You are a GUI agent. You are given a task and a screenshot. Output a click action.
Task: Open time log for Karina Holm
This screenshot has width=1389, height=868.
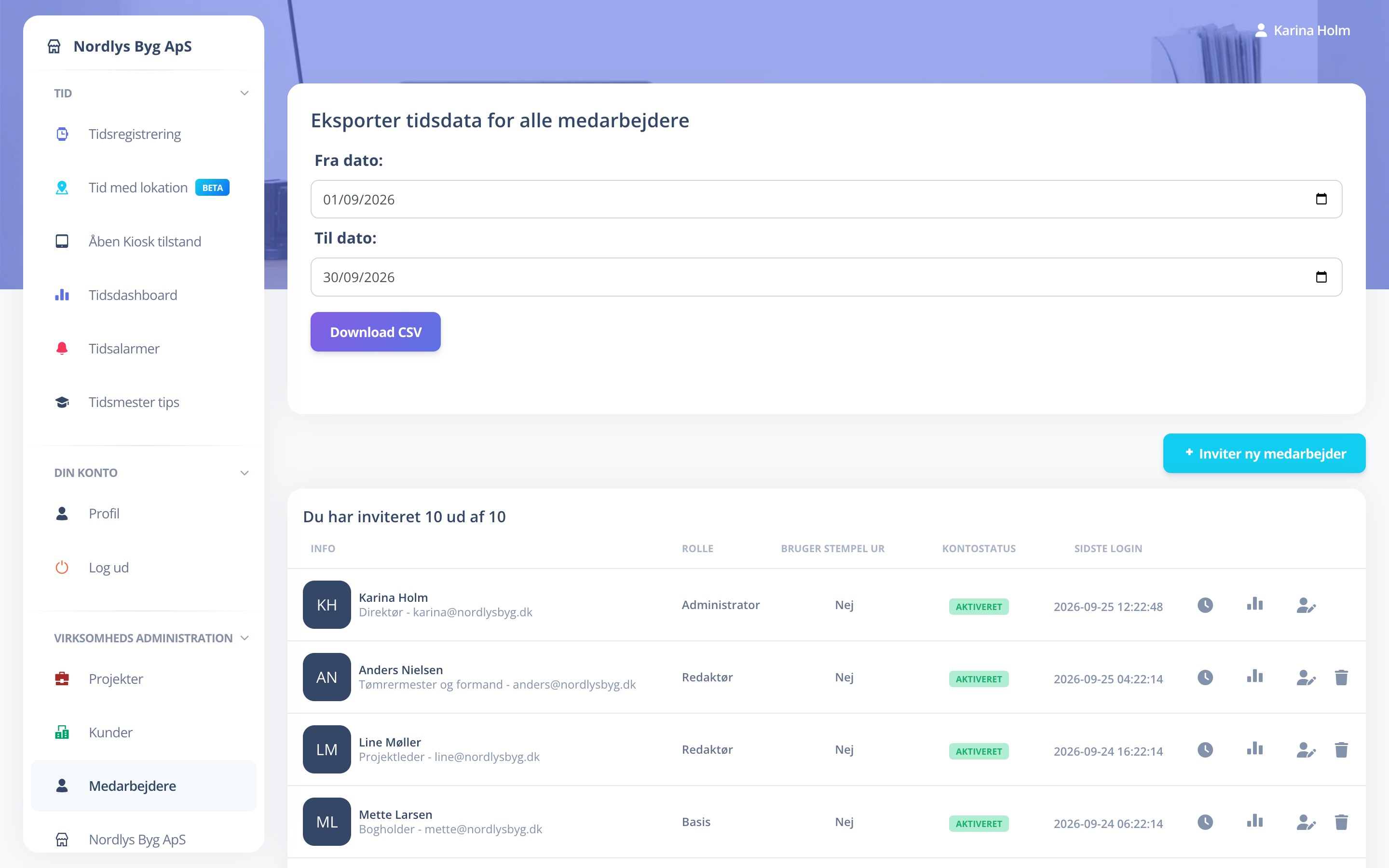1205,605
